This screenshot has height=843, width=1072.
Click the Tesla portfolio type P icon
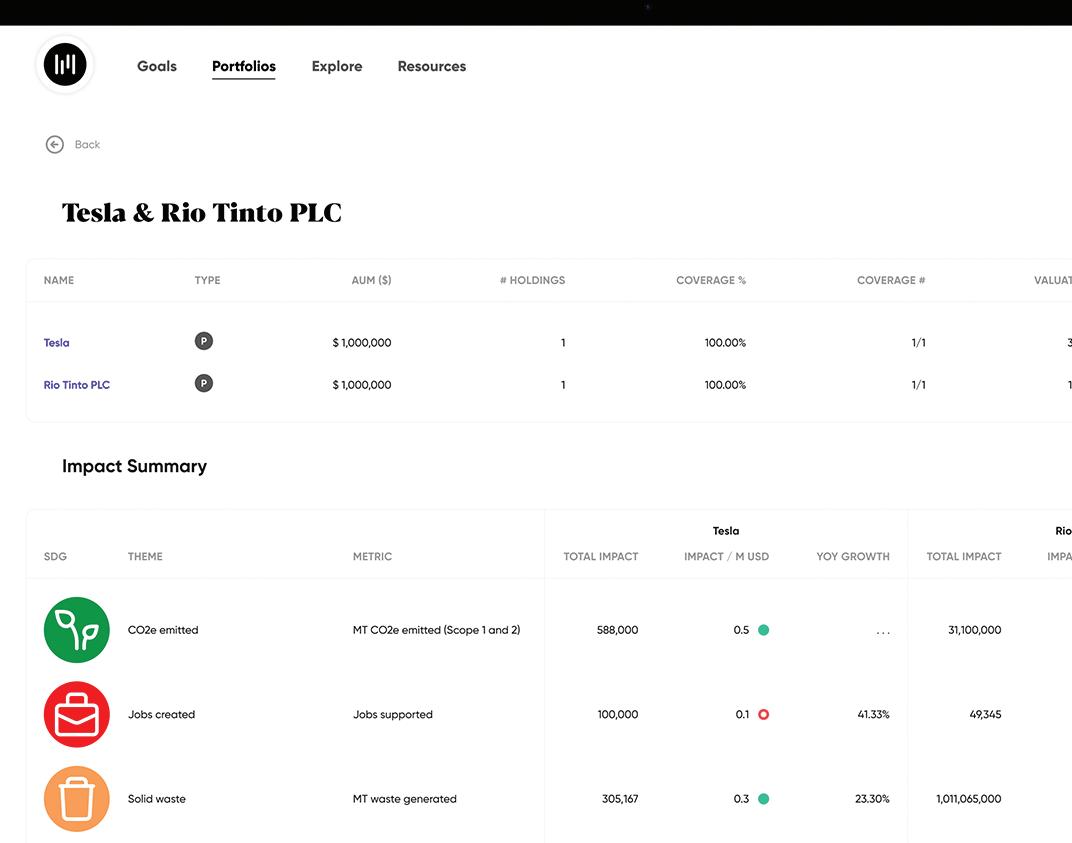[x=204, y=341]
